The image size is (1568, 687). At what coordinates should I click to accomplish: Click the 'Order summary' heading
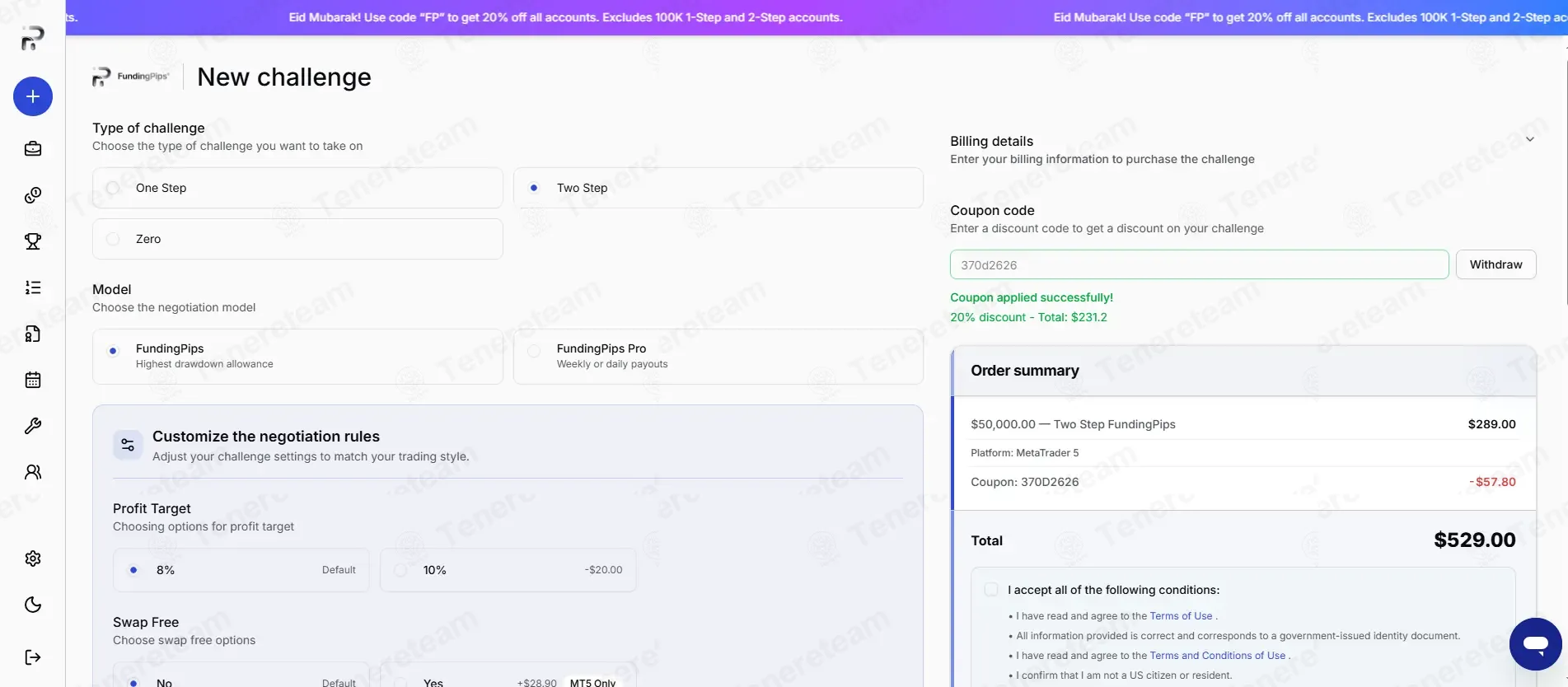[x=1025, y=371]
